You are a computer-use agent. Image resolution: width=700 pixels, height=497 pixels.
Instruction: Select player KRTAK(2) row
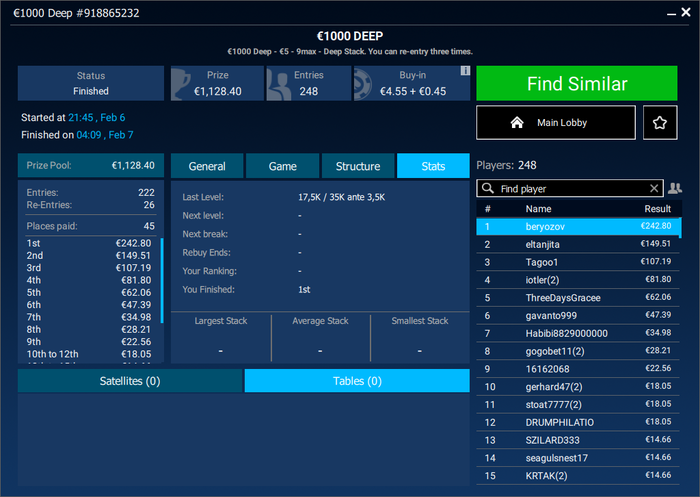pyautogui.click(x=578, y=476)
